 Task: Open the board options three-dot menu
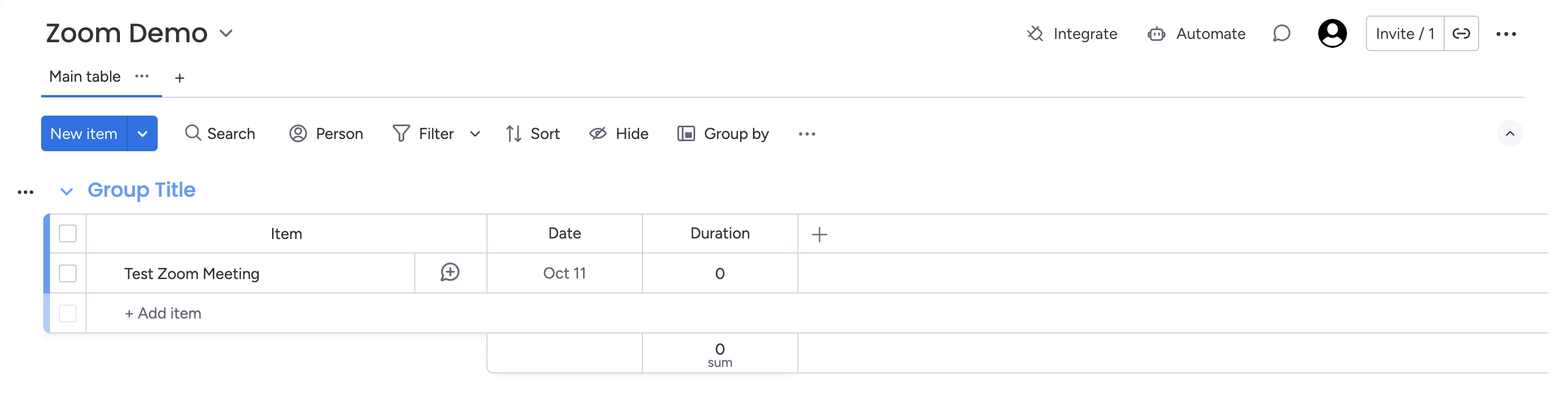coord(1505,34)
